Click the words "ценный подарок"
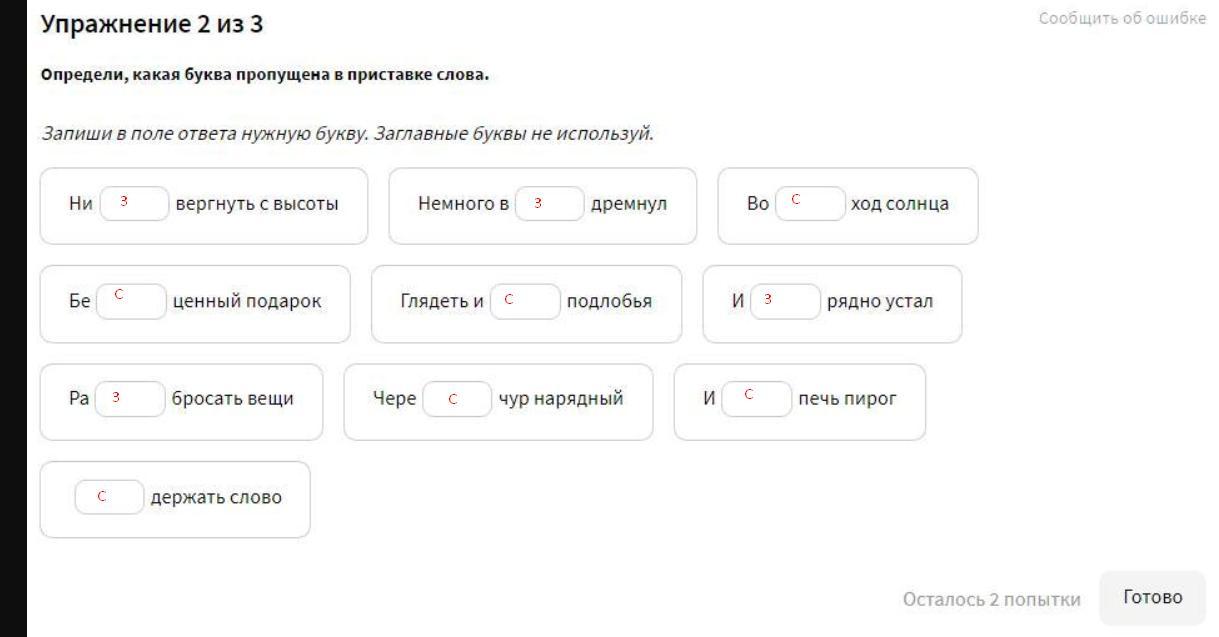The image size is (1219, 637). 247,302
